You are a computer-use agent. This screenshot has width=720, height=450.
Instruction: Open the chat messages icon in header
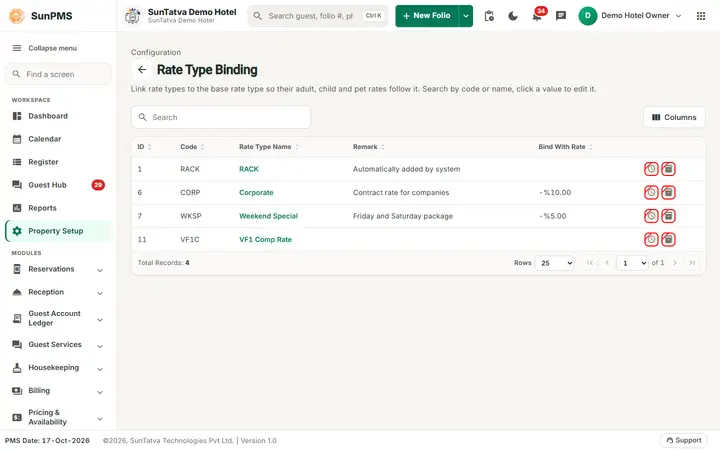561,16
